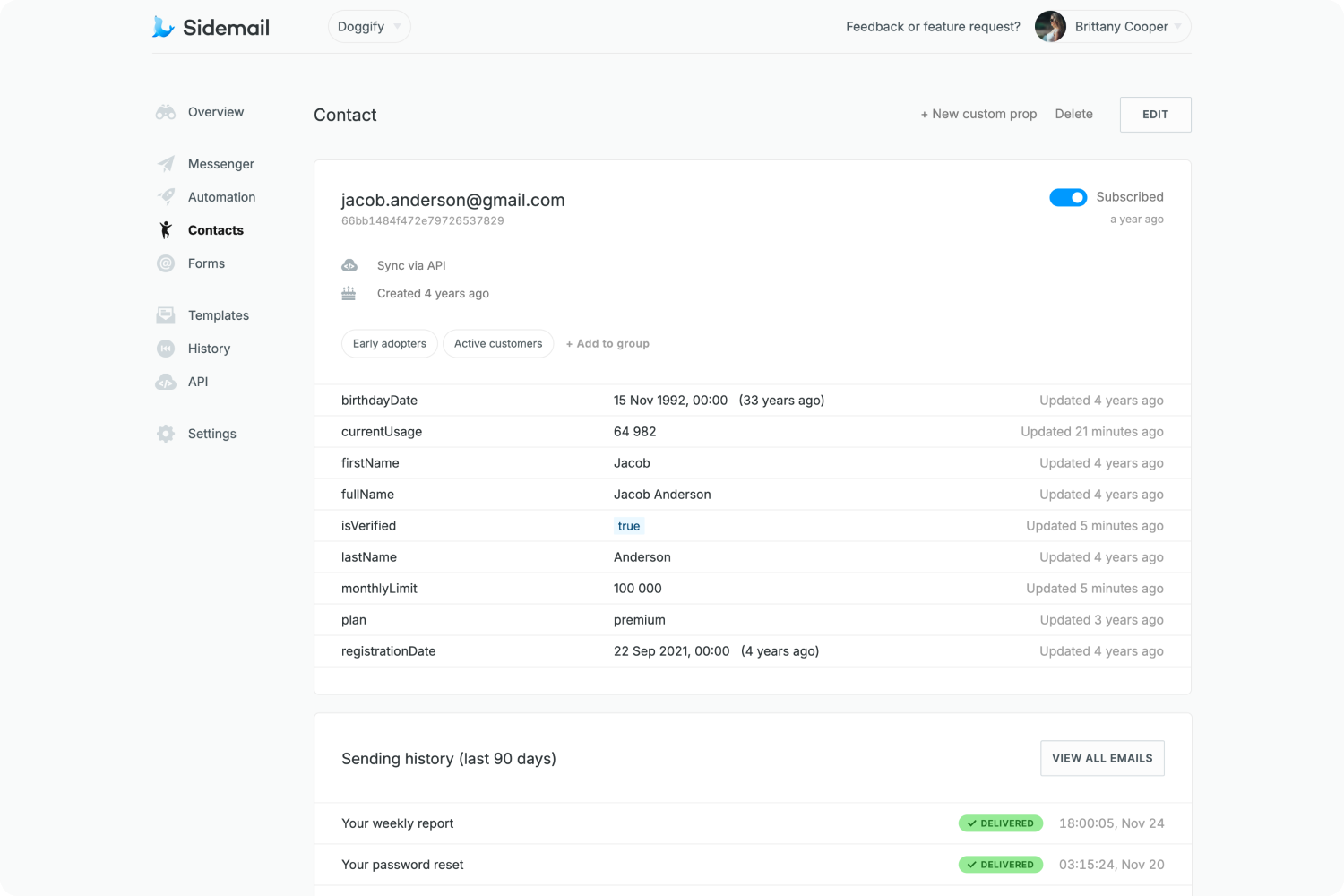Click the Templates envelope icon
The width and height of the screenshot is (1344, 896).
[166, 314]
